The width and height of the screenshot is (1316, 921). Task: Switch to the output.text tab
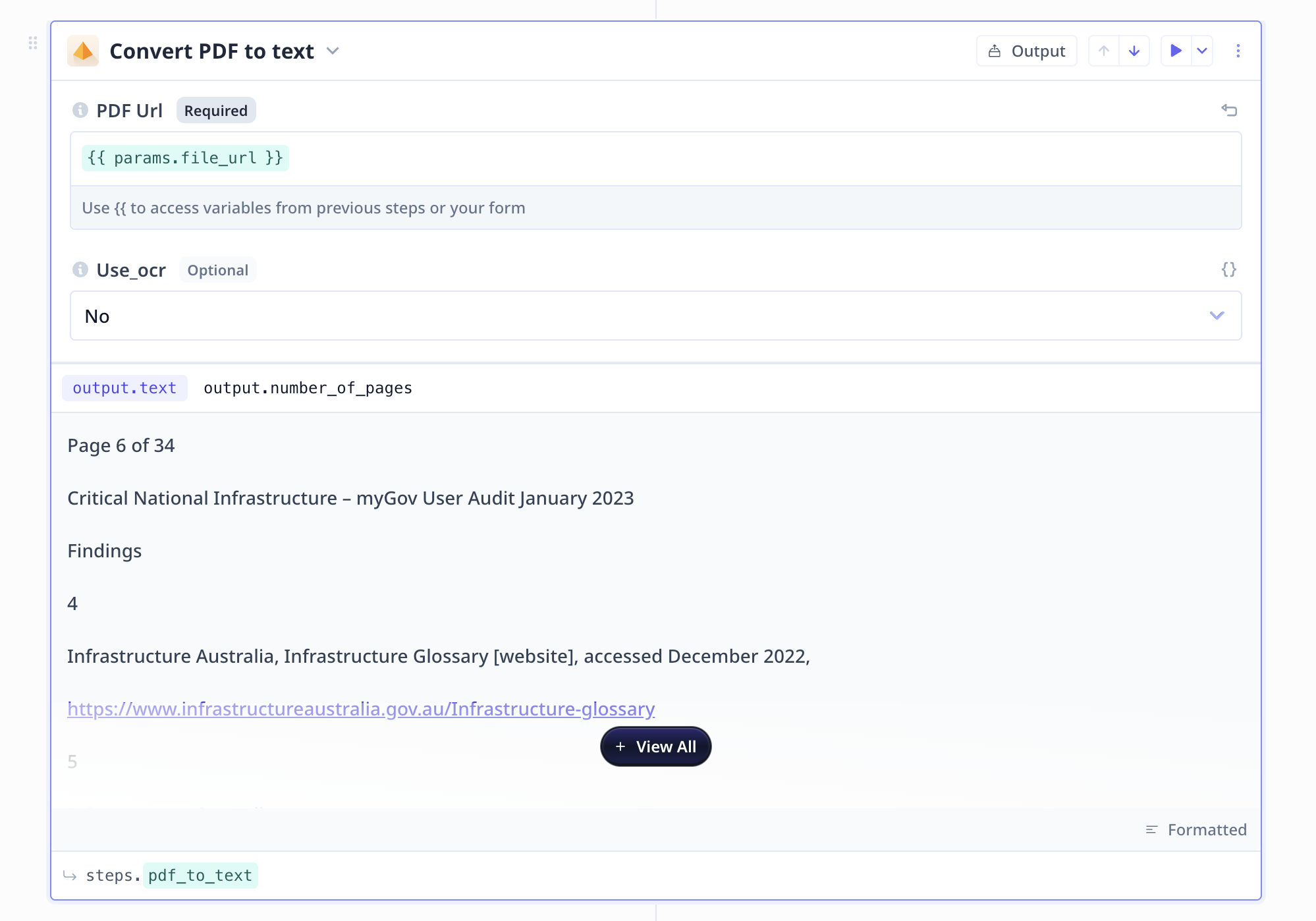124,388
